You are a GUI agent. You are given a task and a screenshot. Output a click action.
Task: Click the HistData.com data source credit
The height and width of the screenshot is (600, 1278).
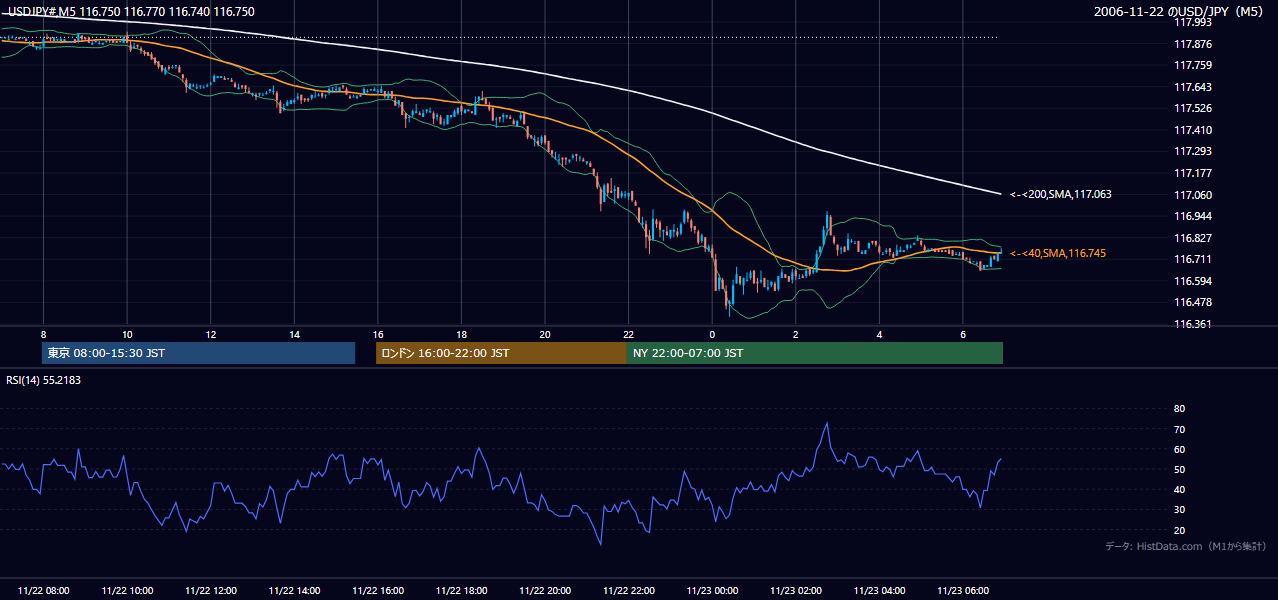(x=1186, y=546)
